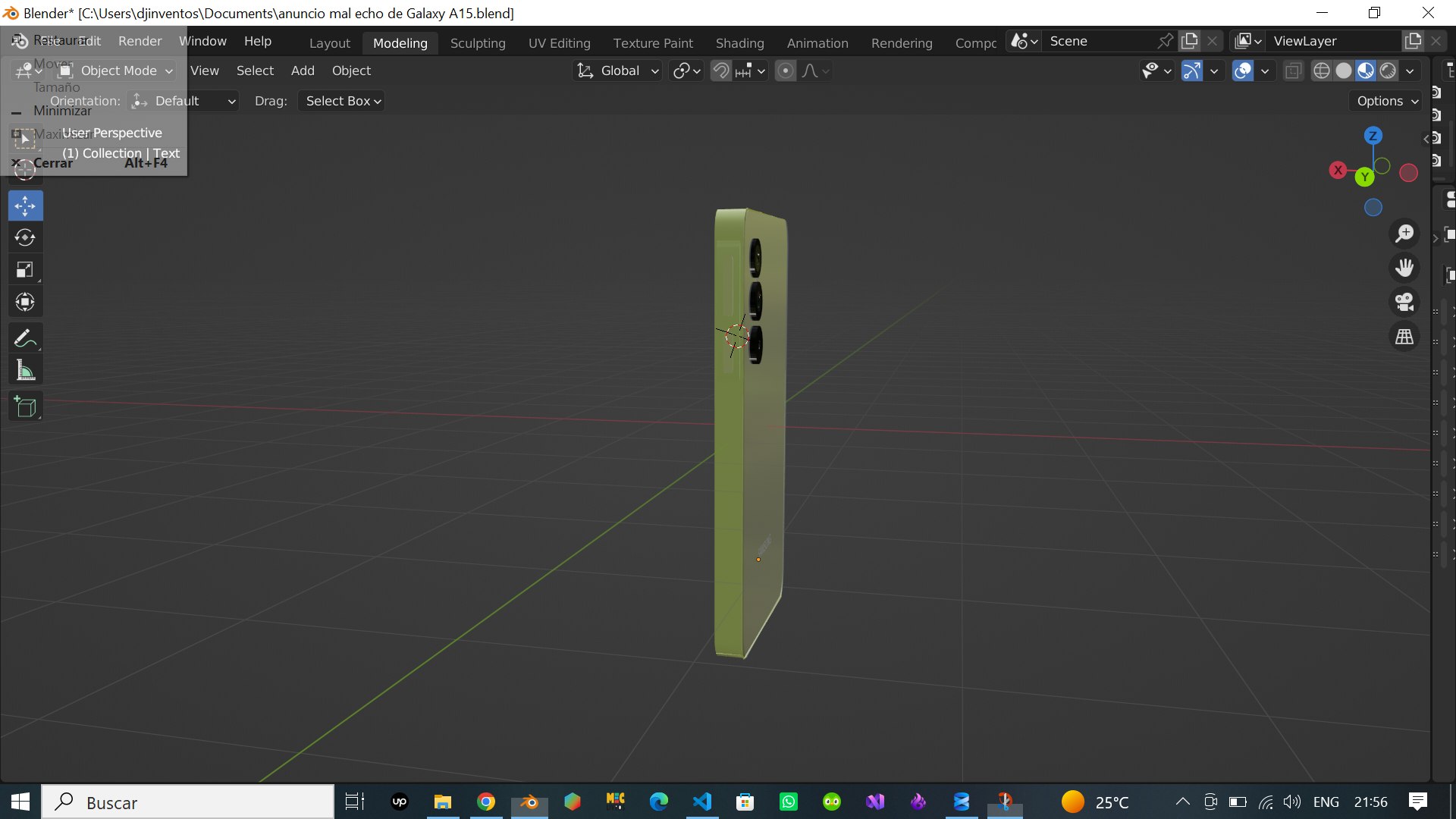Viewport: 1456px width, 819px height.
Task: Switch to the UV Editing workspace tab
Action: pyautogui.click(x=560, y=43)
